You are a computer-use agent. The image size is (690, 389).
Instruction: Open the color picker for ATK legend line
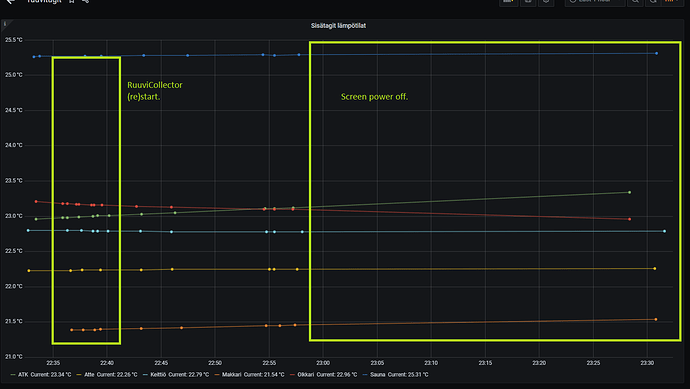tap(13, 375)
